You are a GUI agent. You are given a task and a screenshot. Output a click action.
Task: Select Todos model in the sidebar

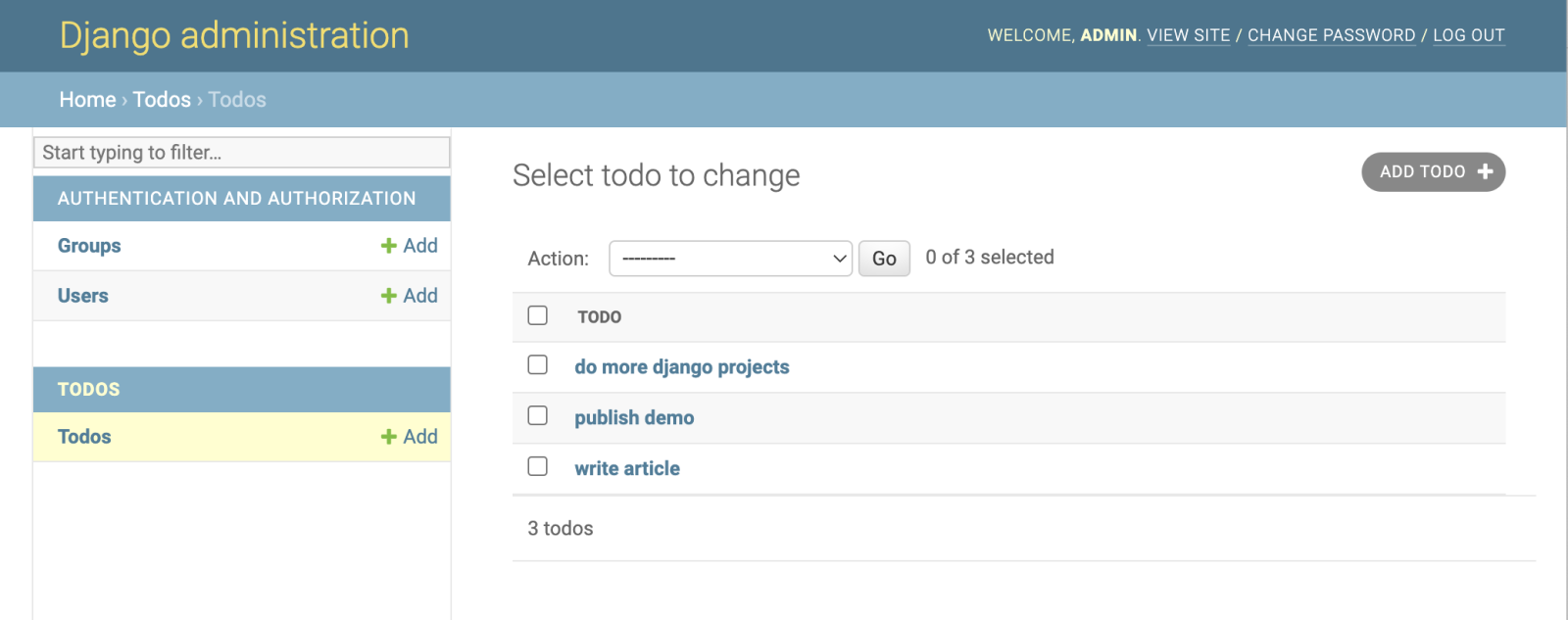click(x=84, y=437)
